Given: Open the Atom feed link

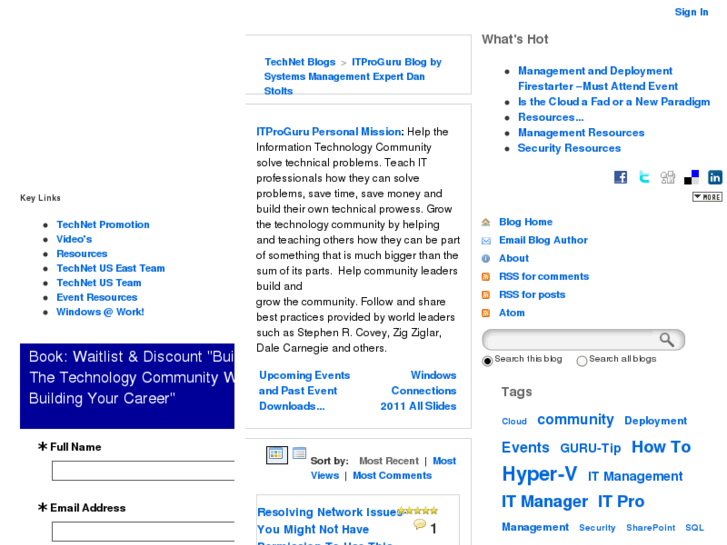Looking at the screenshot, I should [x=512, y=313].
